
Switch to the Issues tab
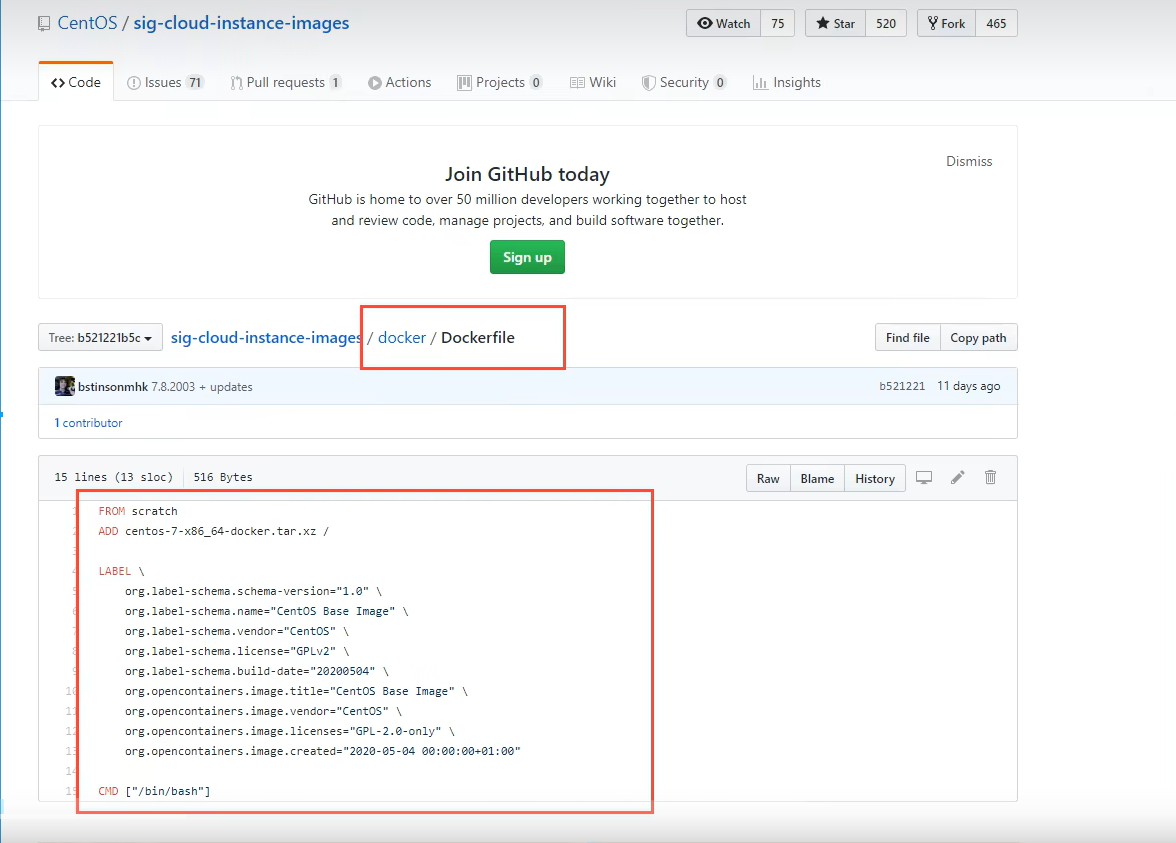point(165,83)
